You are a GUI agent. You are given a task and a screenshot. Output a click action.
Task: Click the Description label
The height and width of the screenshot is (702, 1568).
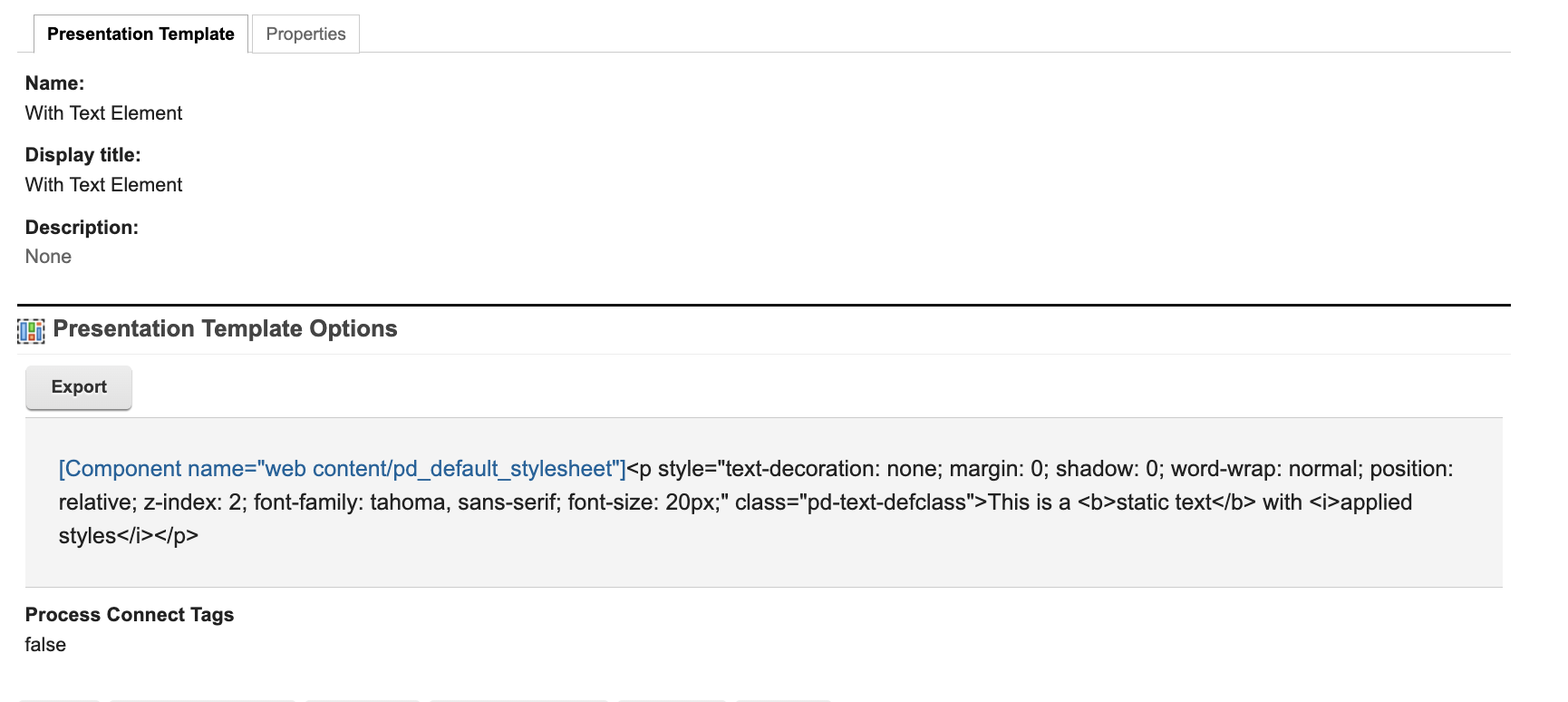point(82,228)
